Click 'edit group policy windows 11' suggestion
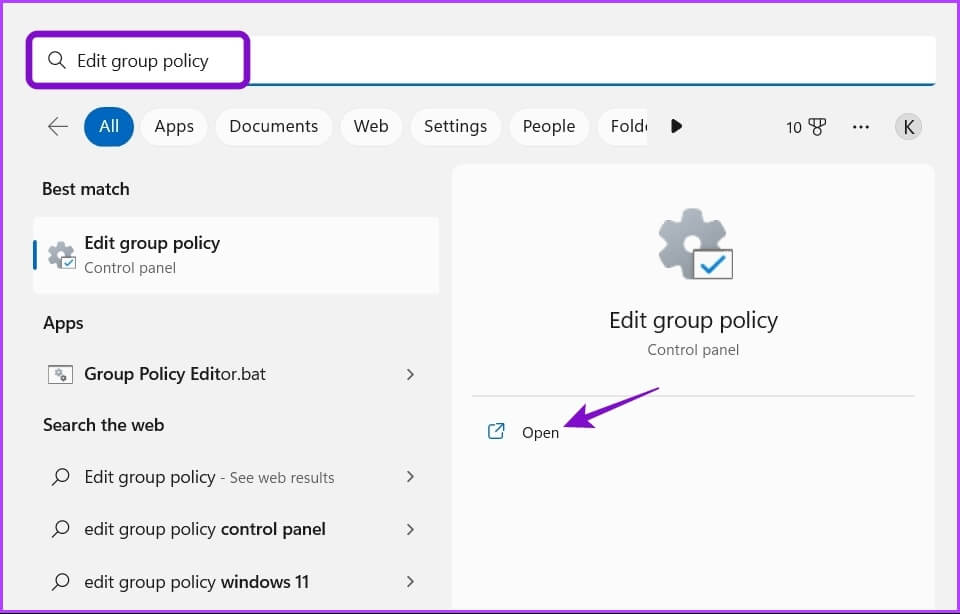This screenshot has height=614, width=960. tap(236, 582)
